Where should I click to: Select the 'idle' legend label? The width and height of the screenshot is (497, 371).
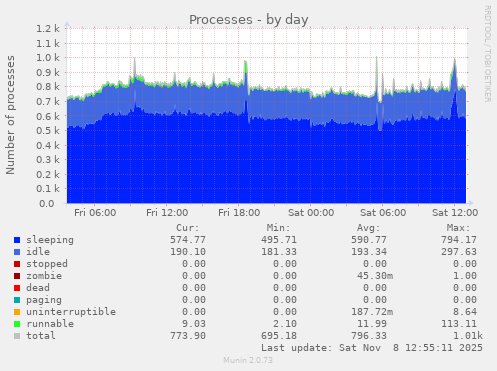(38, 252)
